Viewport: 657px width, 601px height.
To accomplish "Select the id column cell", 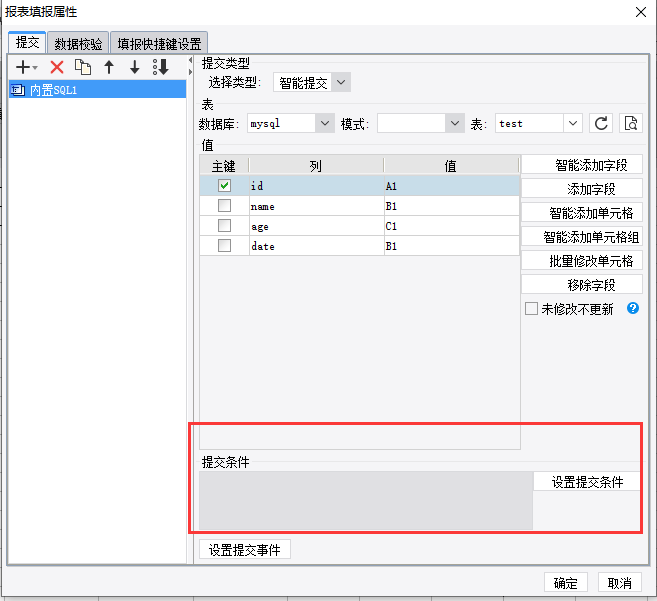I will pos(316,186).
